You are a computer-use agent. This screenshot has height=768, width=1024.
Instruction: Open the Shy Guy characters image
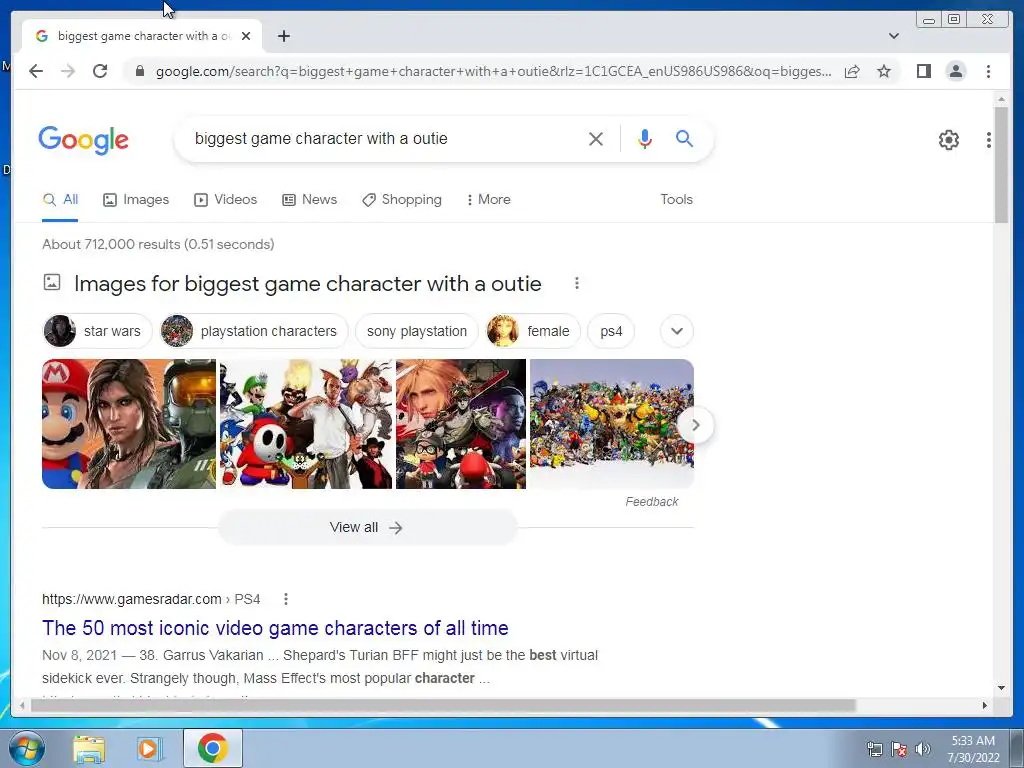(306, 424)
